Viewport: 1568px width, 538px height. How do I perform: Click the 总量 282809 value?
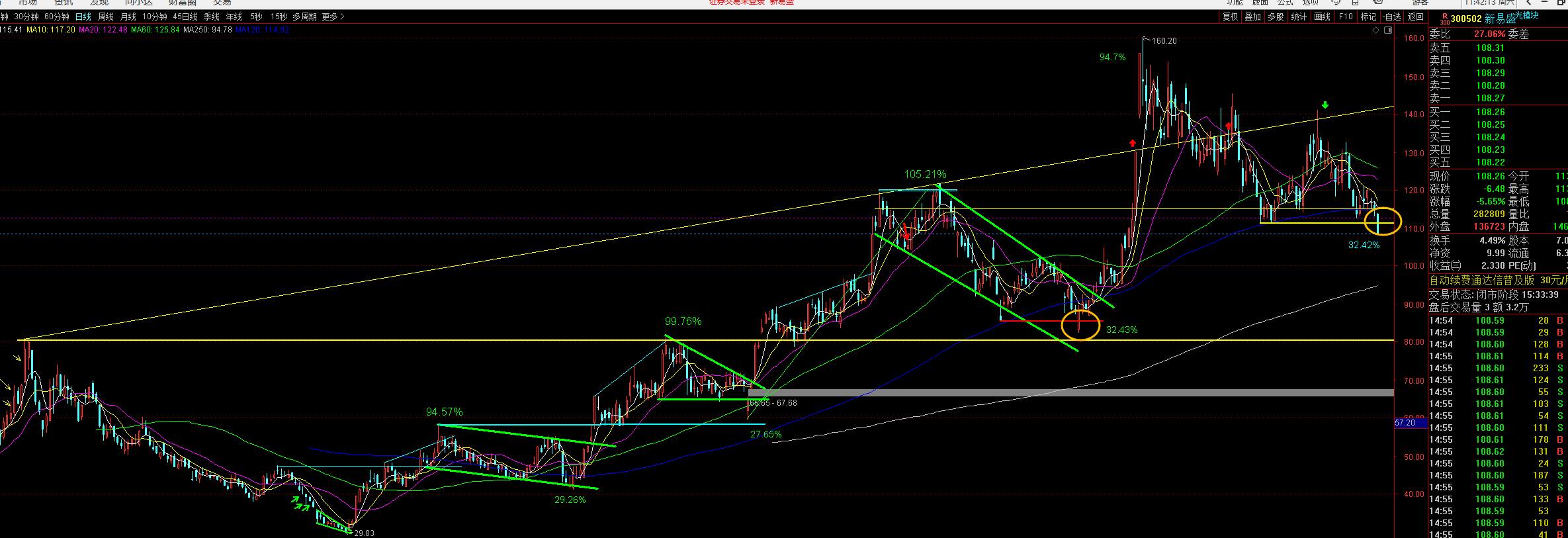pos(1489,214)
